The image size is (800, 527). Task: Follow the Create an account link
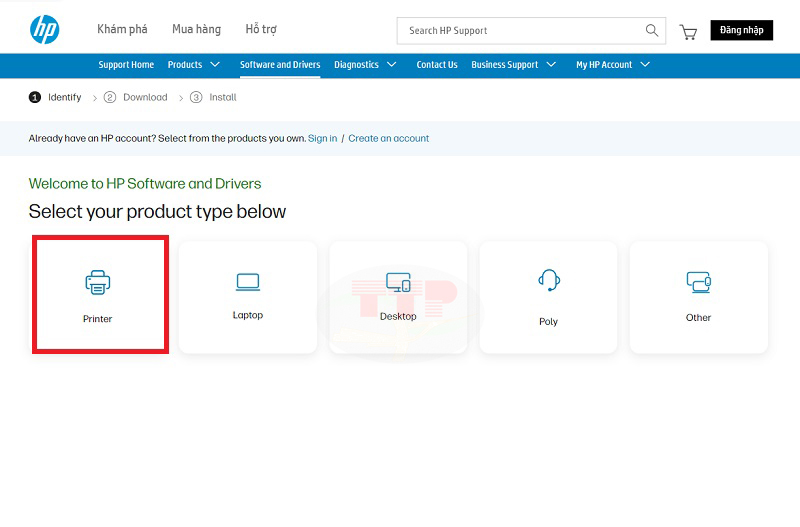pos(389,138)
